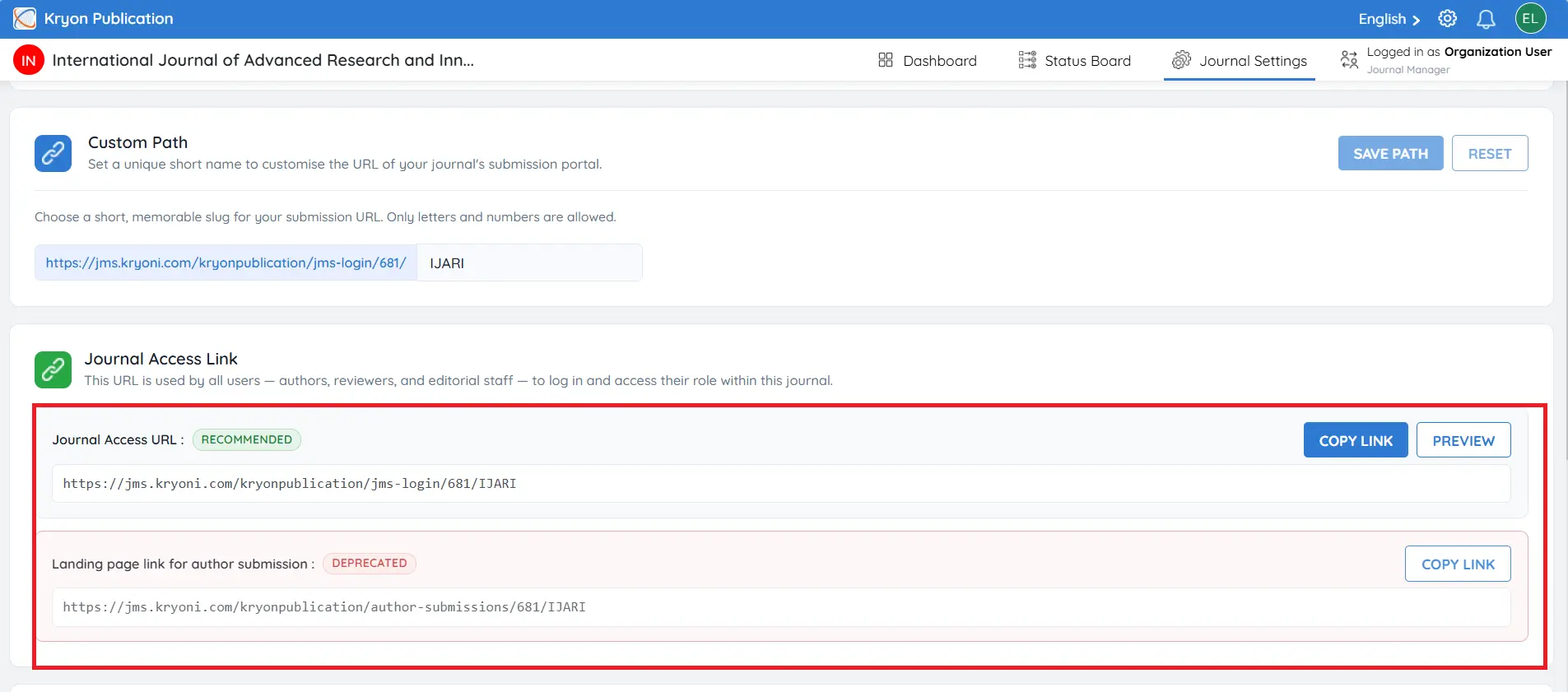Screen dimensions: 1568x692
Task: Copy the deprecated author submission link
Action: tap(1458, 564)
